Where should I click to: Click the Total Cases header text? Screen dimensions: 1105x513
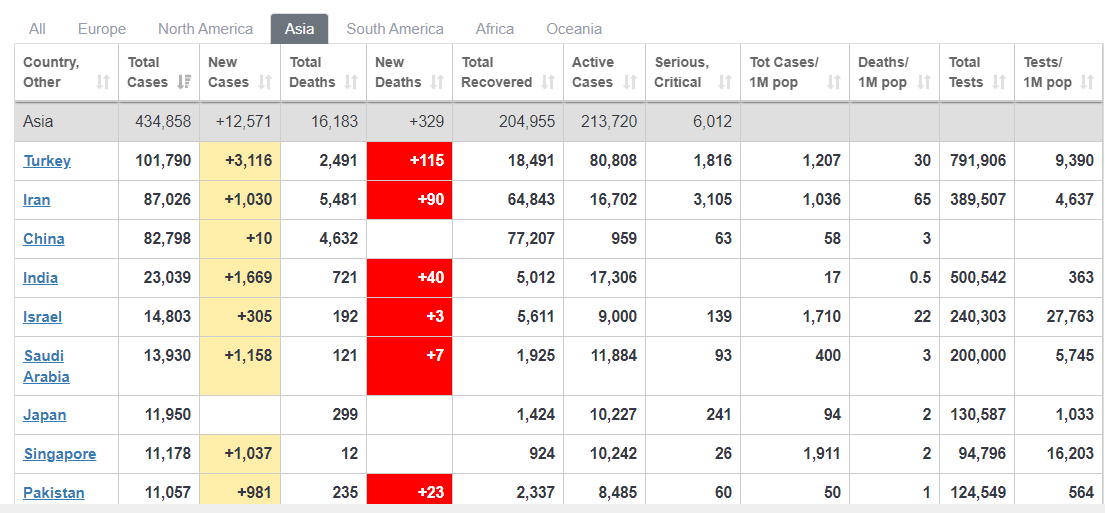[x=147, y=72]
